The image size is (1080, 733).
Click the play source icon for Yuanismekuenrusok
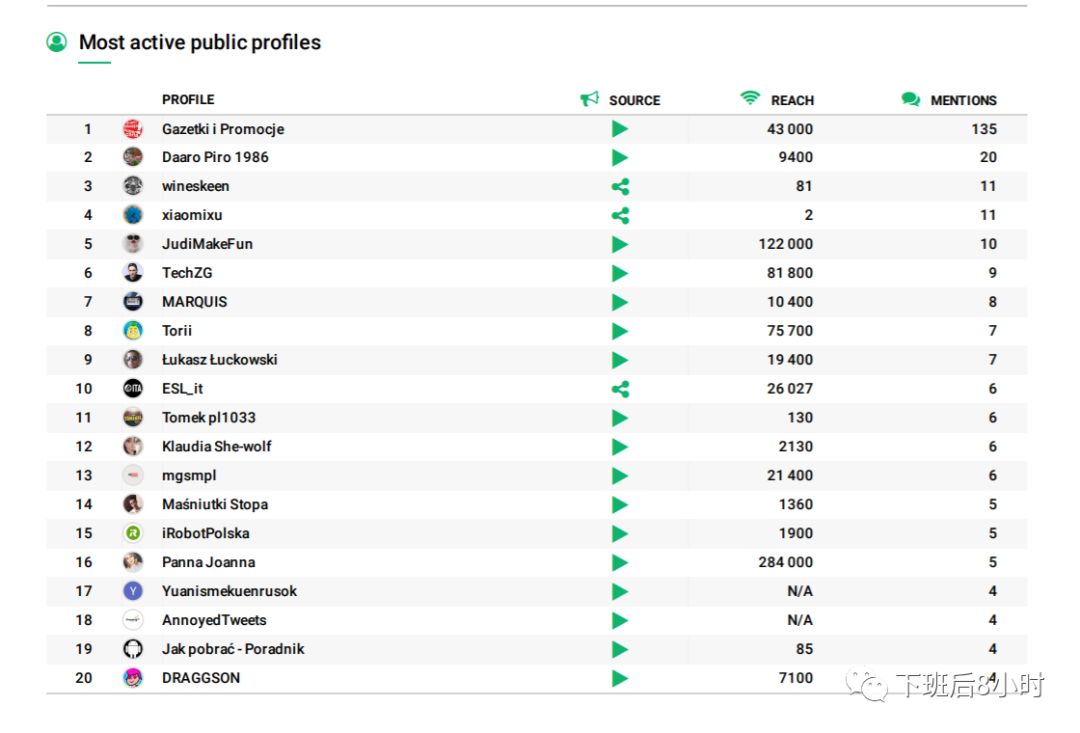(620, 592)
